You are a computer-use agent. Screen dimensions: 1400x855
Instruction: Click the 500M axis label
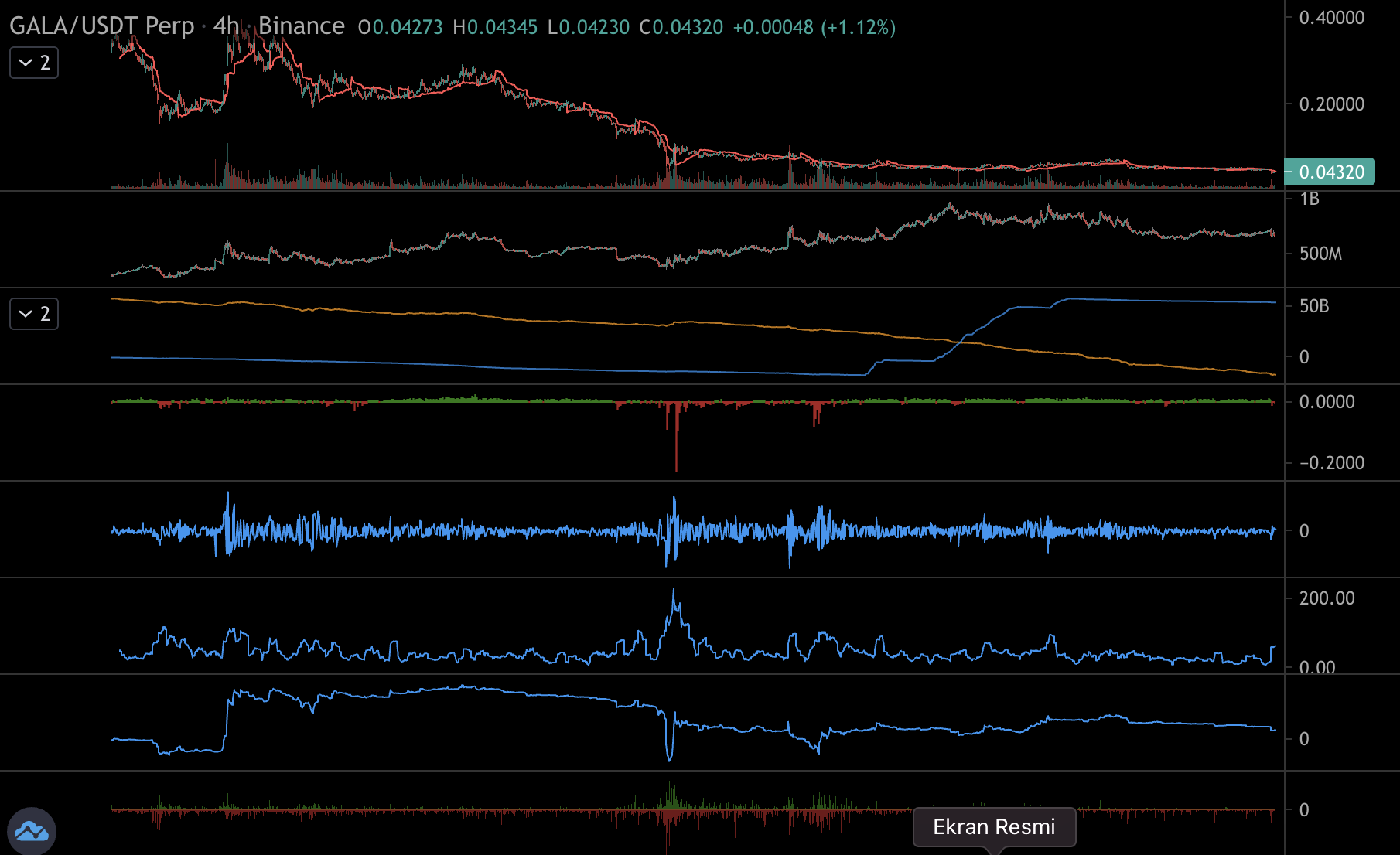coord(1320,254)
